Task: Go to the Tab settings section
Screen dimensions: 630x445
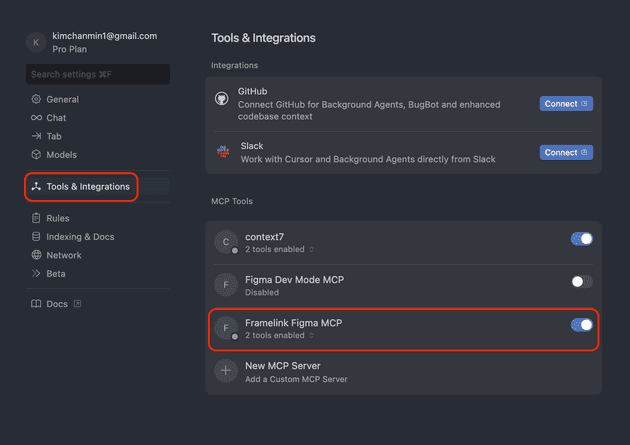Action: point(98,136)
